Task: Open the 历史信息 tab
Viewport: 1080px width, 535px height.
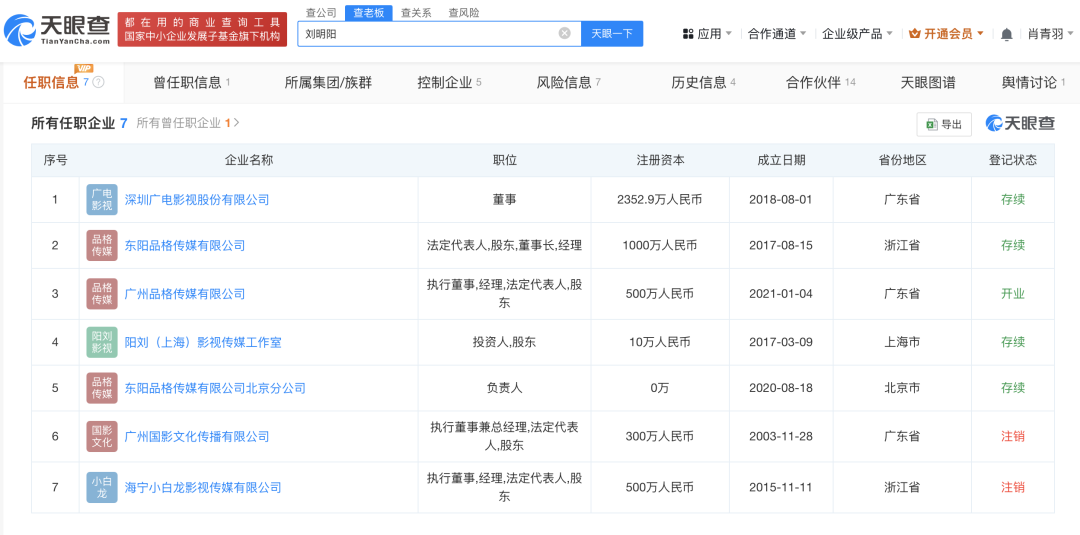Action: coord(704,83)
